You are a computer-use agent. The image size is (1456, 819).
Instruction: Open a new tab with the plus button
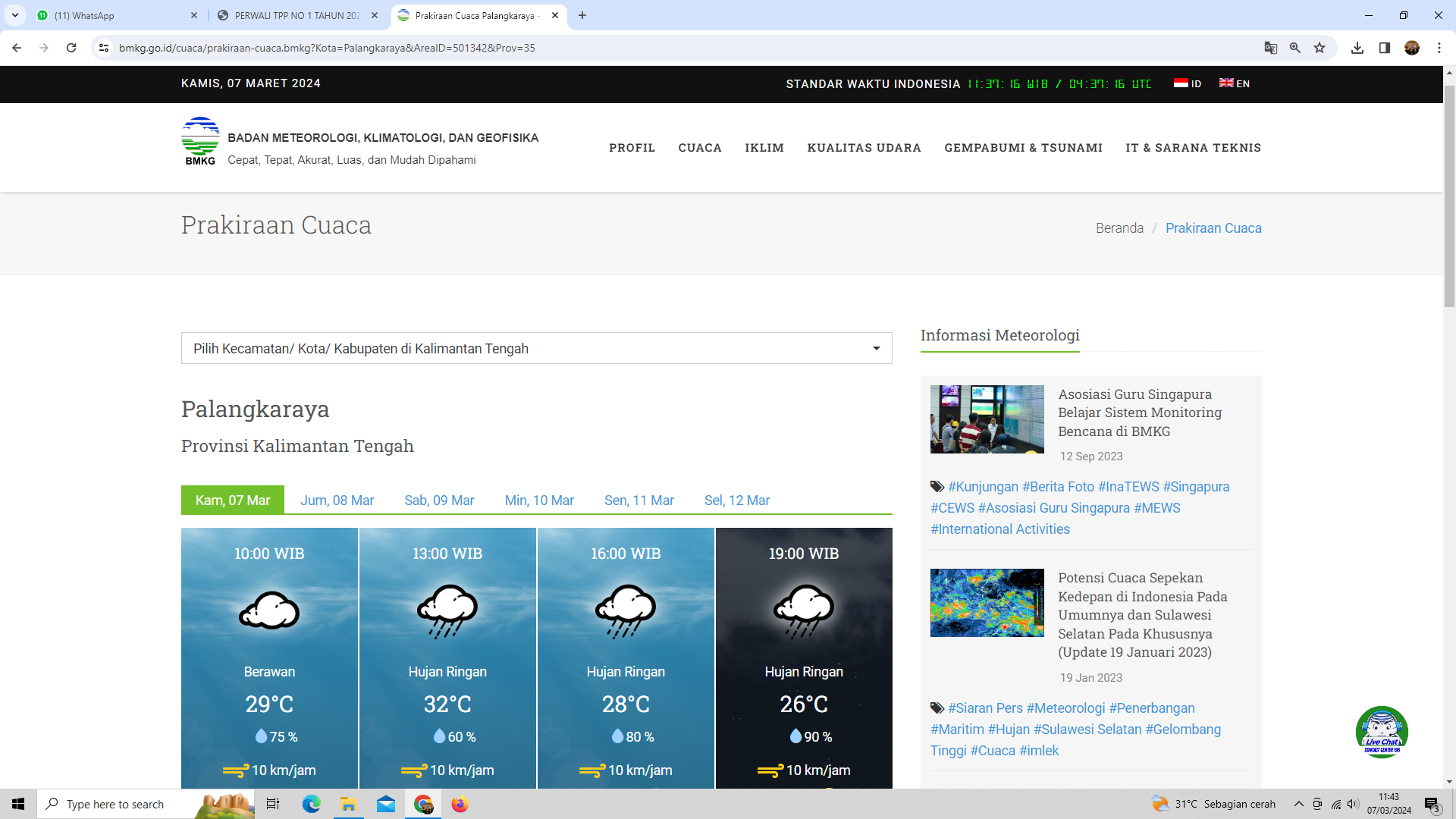click(582, 15)
